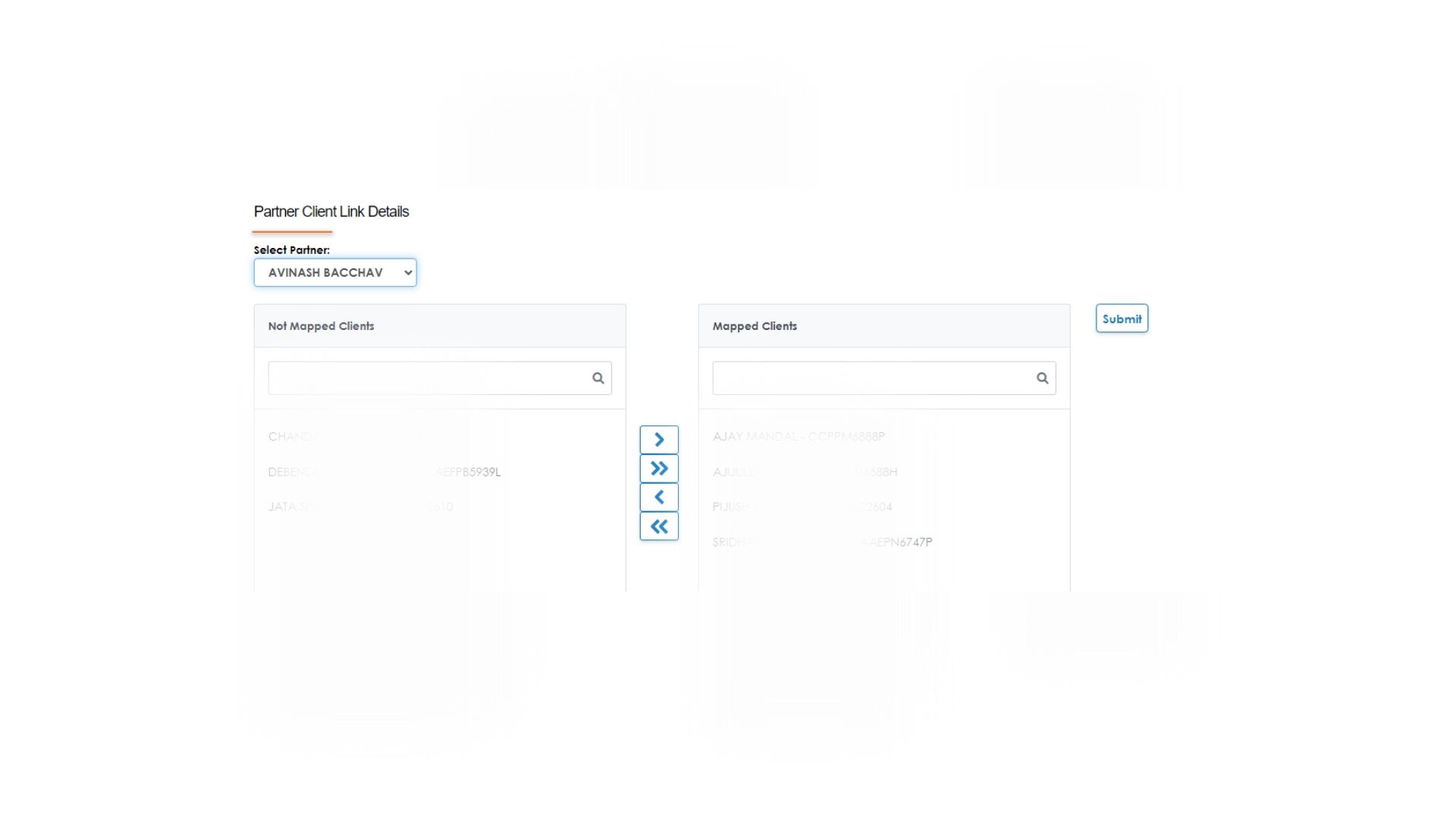Click the Submit button
The image size is (1456, 819).
1122,318
